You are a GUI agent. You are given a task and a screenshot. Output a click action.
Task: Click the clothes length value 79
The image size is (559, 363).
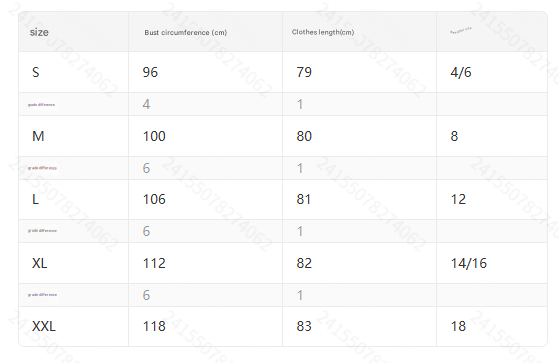[304, 72]
